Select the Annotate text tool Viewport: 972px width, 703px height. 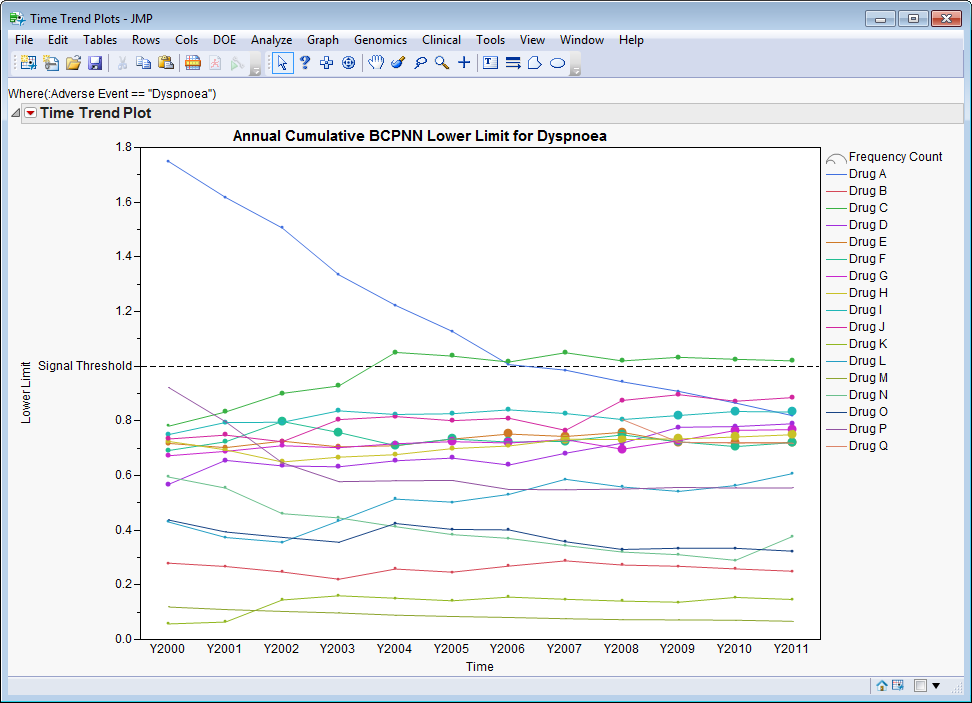pyautogui.click(x=490, y=63)
